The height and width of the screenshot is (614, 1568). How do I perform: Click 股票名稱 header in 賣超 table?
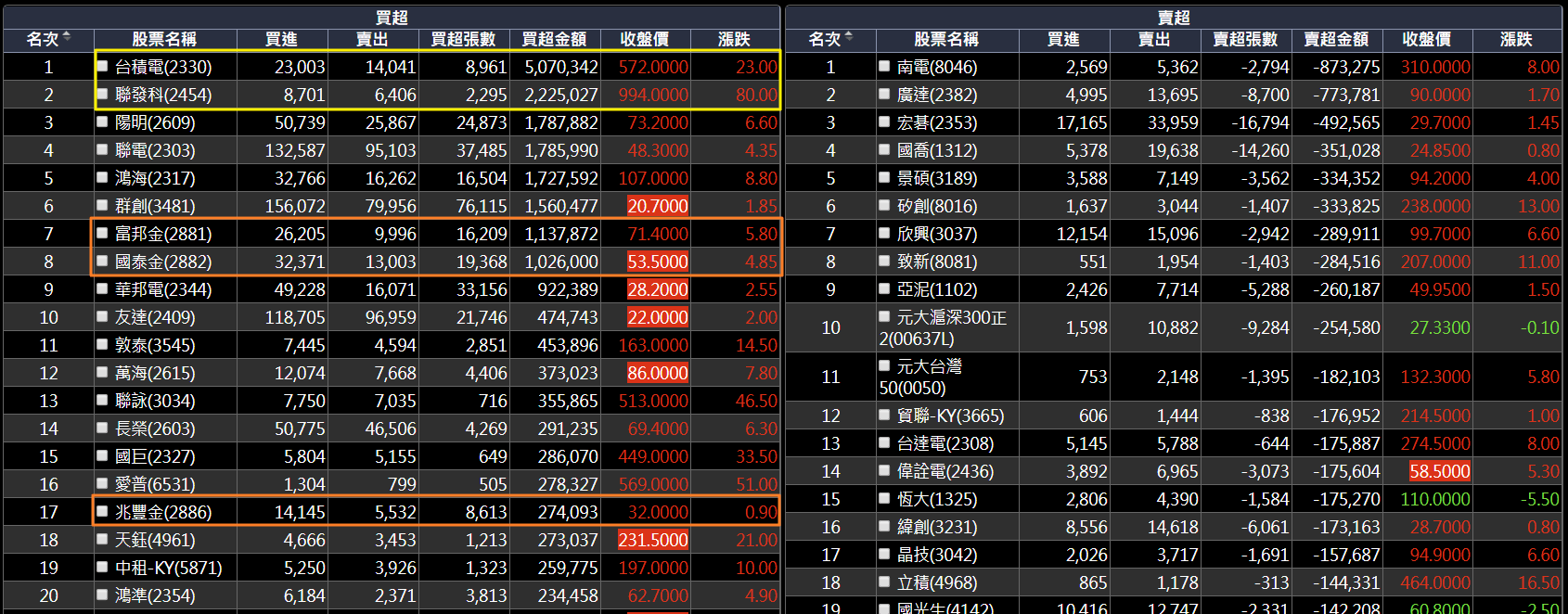pyautogui.click(x=946, y=39)
